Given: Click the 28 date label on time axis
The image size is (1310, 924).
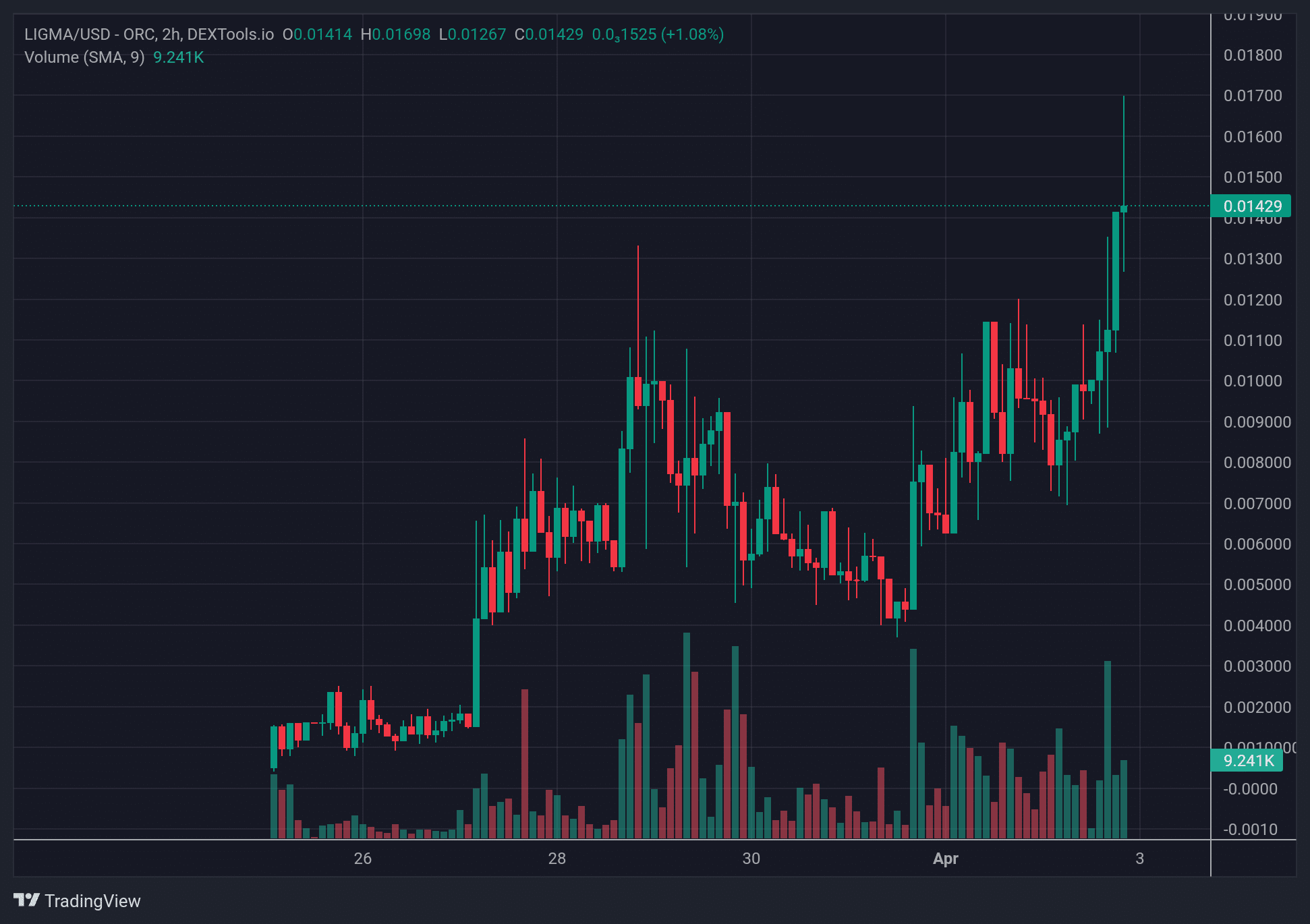Looking at the screenshot, I should 557,859.
